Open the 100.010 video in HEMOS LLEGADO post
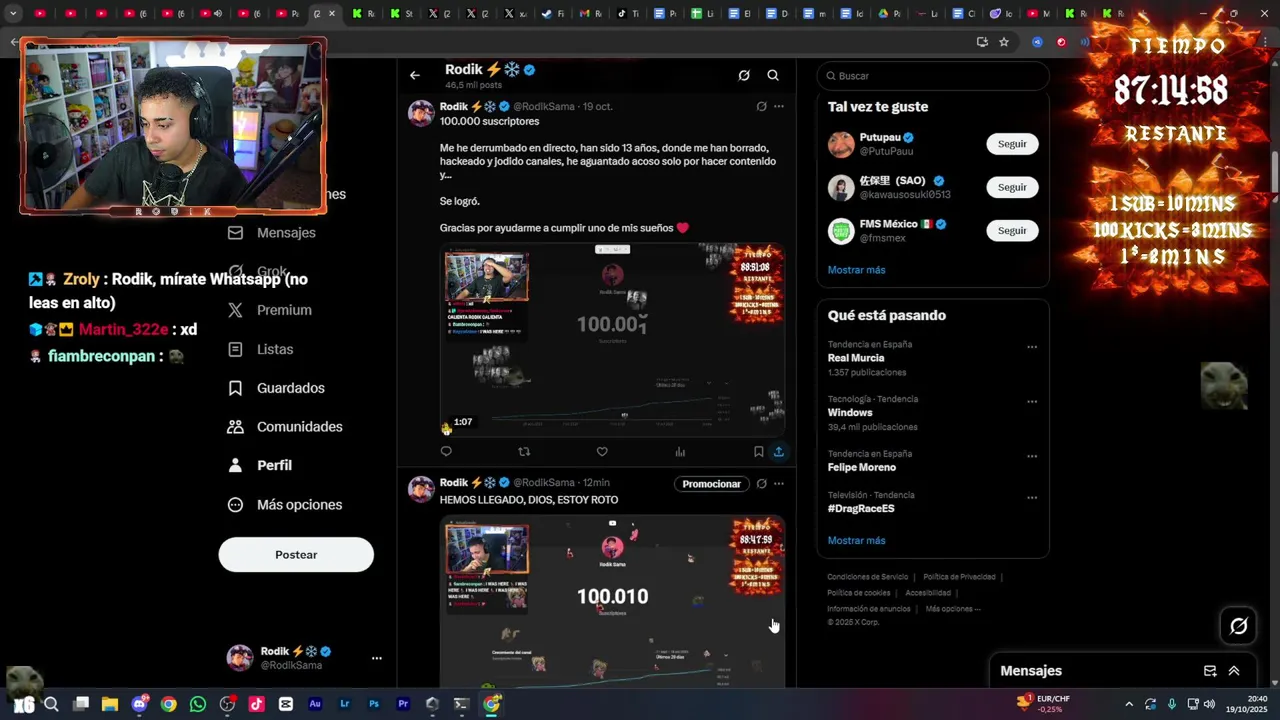Image resolution: width=1280 pixels, height=720 pixels. pyautogui.click(x=613, y=602)
